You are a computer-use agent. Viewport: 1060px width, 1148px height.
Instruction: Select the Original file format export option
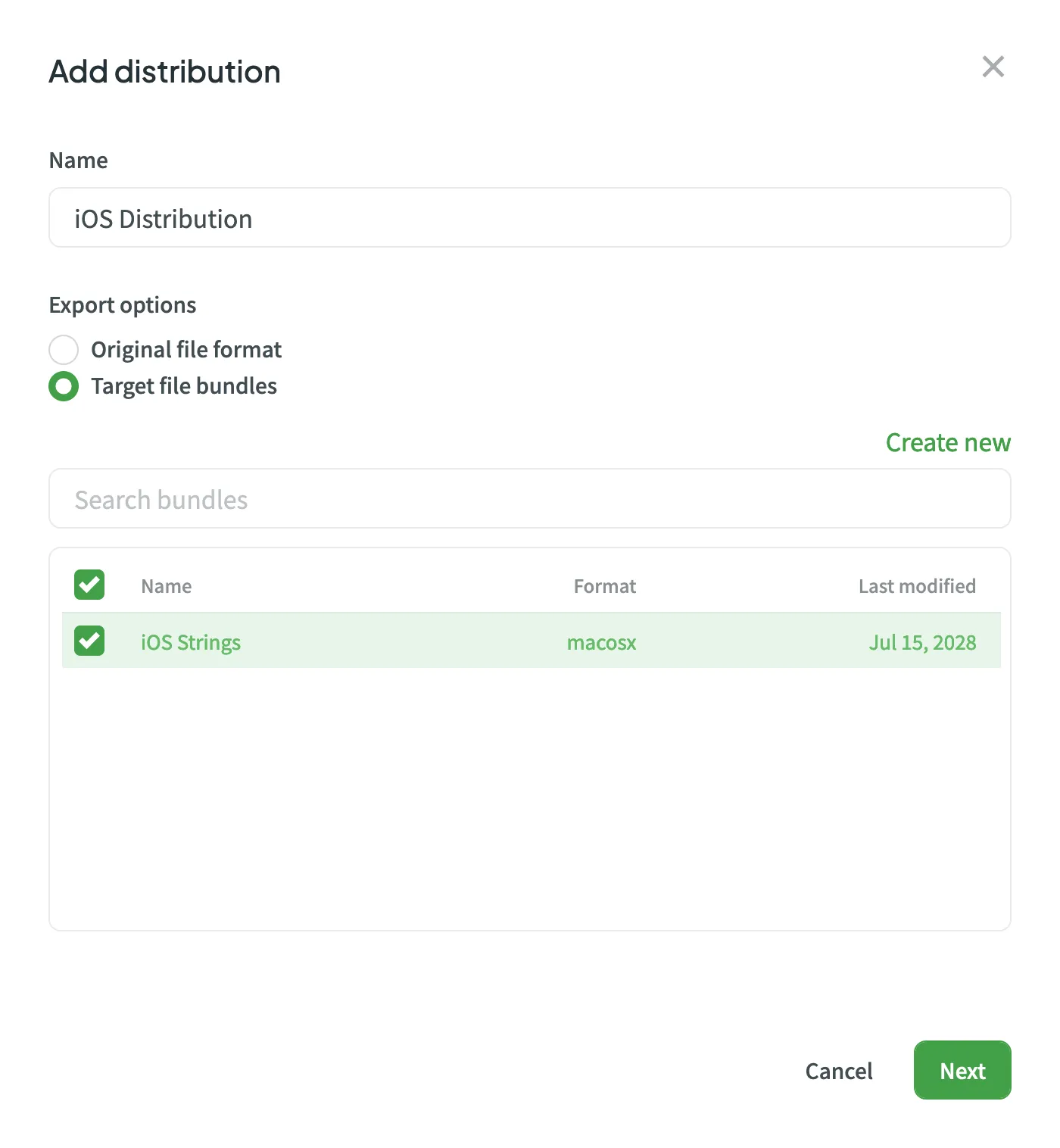(64, 349)
